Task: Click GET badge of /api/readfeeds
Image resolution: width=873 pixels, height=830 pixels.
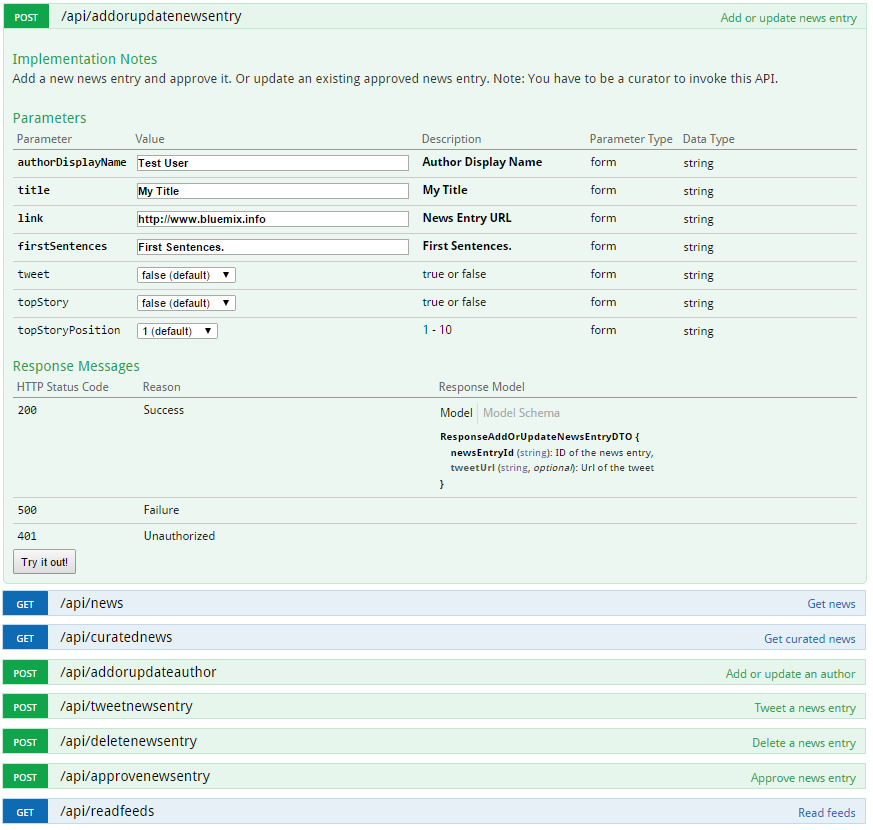Action: 25,812
